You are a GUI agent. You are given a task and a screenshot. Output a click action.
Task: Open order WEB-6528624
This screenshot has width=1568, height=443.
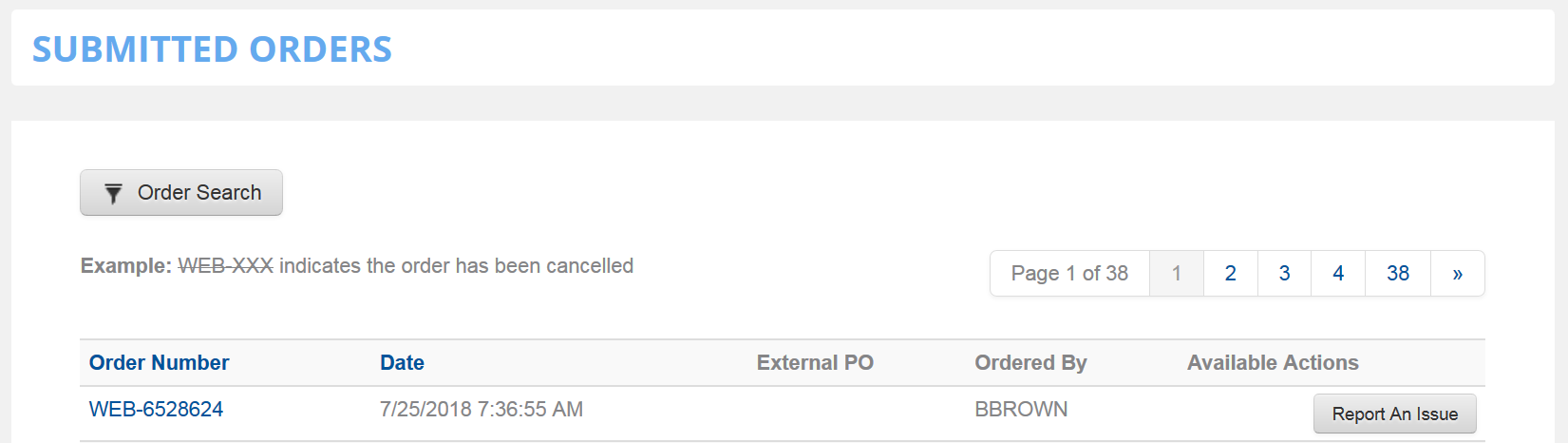156,410
